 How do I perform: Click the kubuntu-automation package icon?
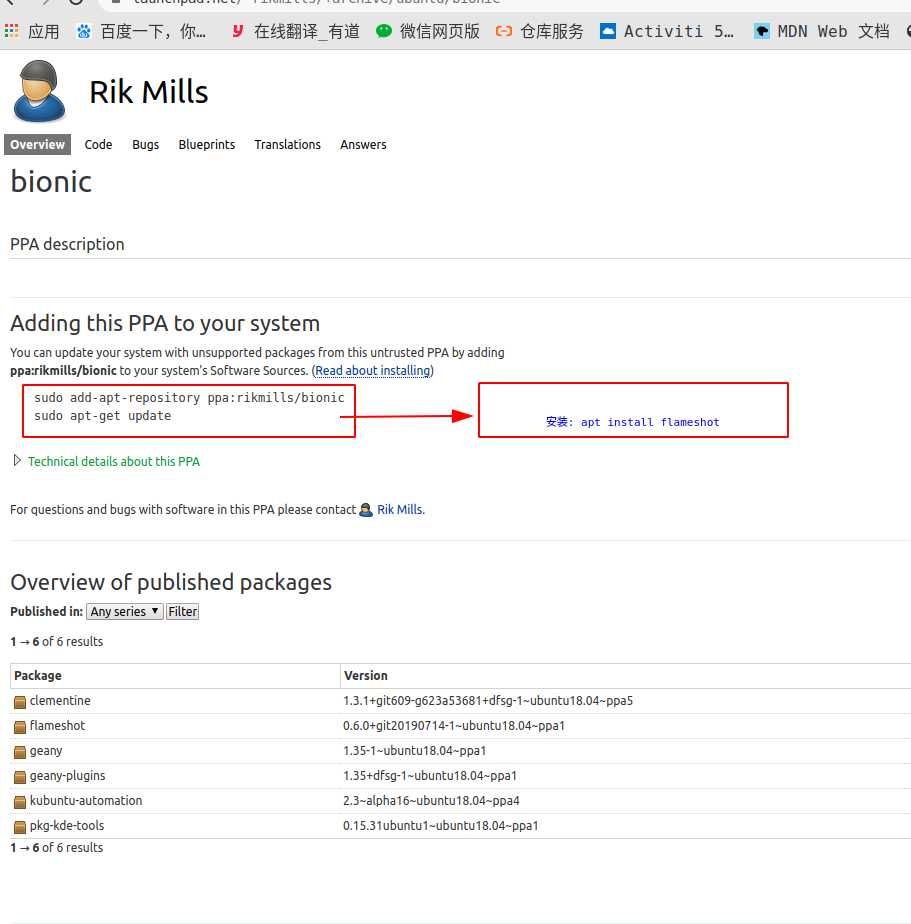click(20, 802)
